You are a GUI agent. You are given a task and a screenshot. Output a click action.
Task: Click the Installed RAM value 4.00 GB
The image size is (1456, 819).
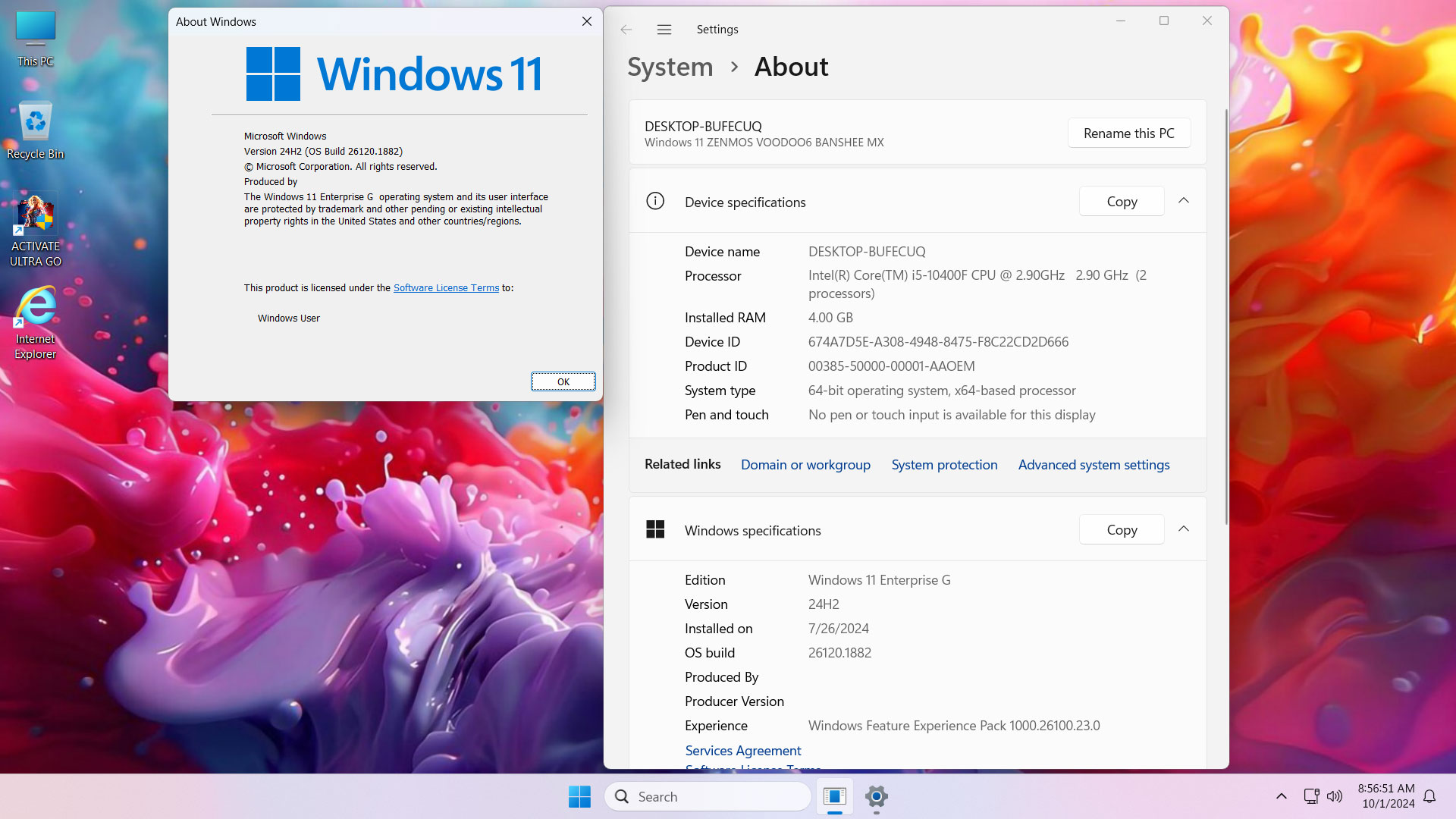tap(830, 318)
